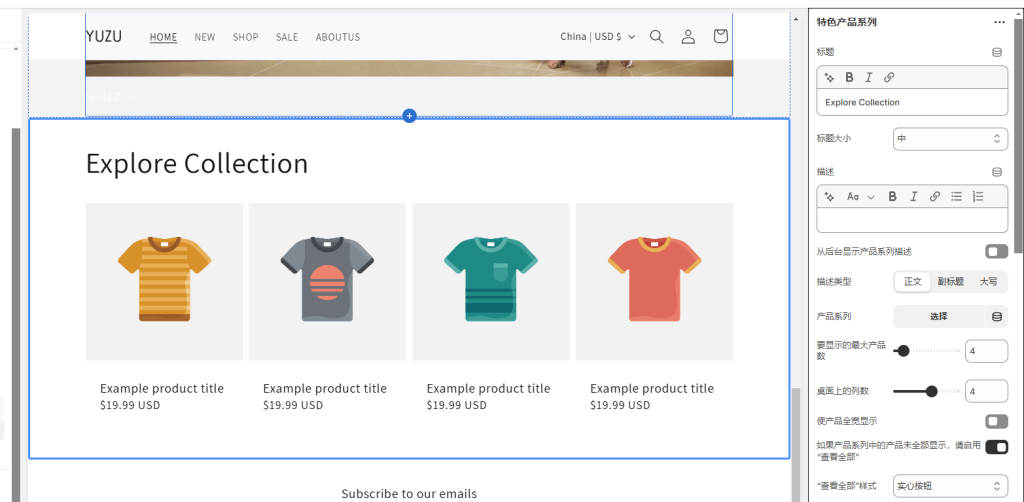
Task: Enable 使产品全宽显示 toggle
Action: pyautogui.click(x=996, y=421)
